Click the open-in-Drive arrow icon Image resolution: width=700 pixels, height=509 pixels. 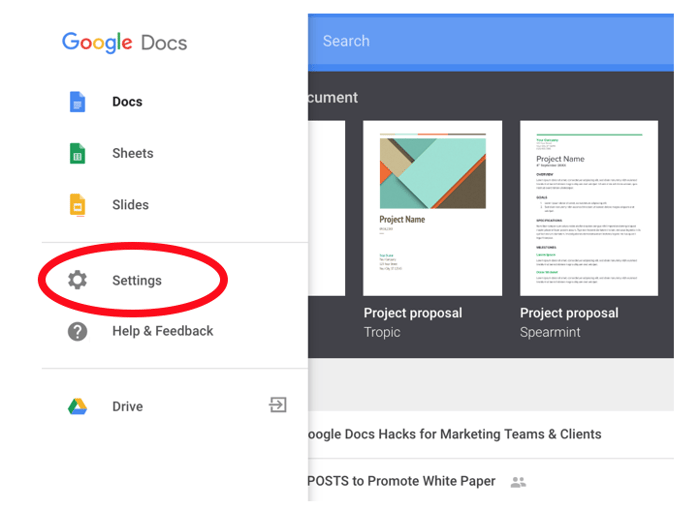(x=277, y=405)
